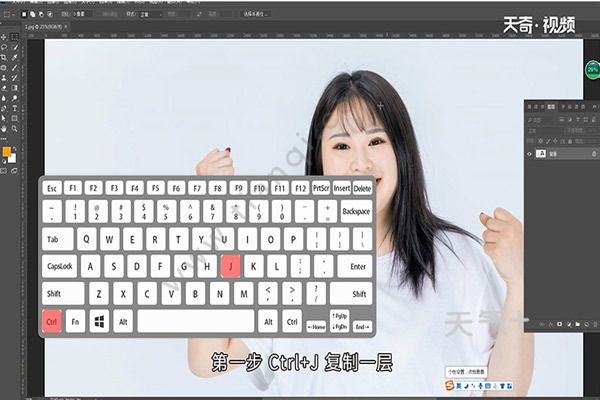Select the Clone Stamp tool

(x=4, y=78)
